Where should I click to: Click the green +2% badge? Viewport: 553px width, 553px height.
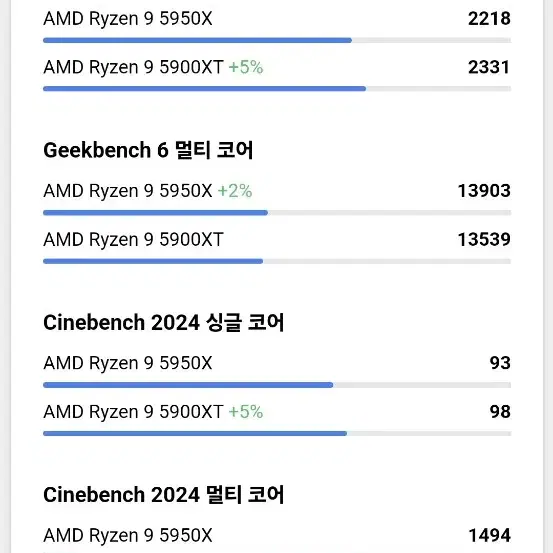tap(235, 191)
